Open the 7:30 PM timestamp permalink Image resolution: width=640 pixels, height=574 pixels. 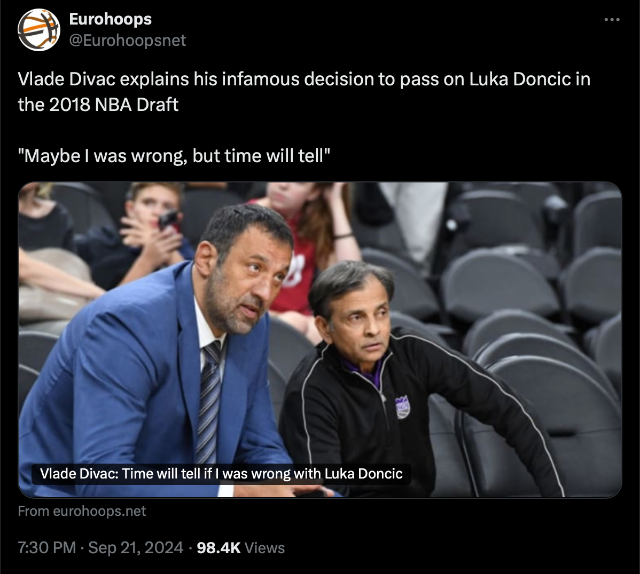pyautogui.click(x=47, y=547)
